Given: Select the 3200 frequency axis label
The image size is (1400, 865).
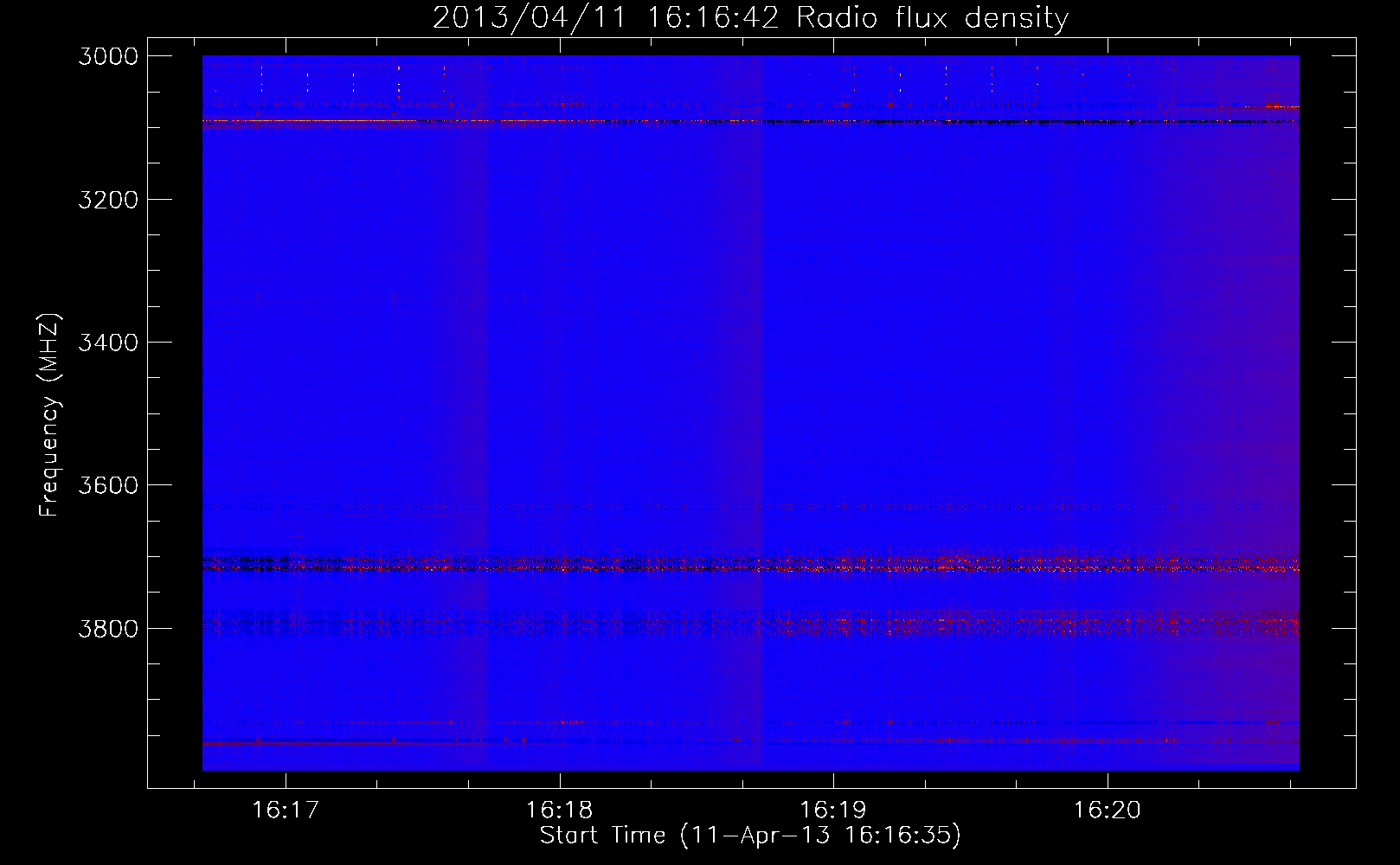Looking at the screenshot, I should [108, 199].
